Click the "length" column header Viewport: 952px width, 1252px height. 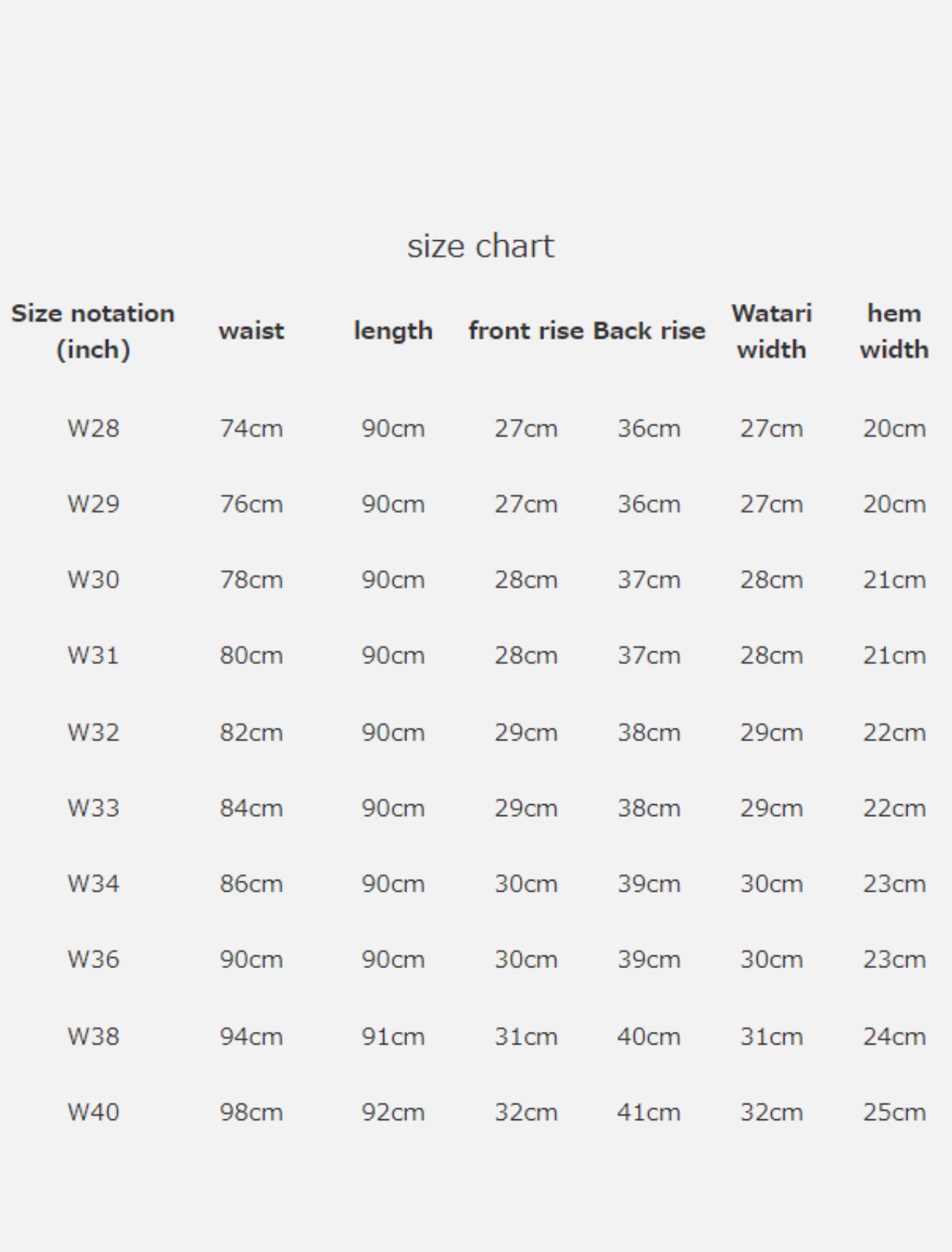coord(393,331)
